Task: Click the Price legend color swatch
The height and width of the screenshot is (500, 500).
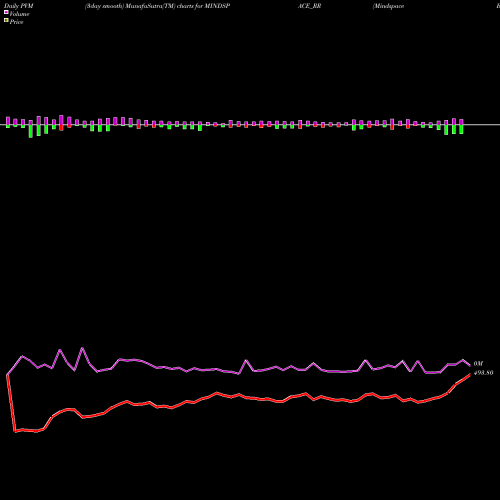Action: pos(6,21)
